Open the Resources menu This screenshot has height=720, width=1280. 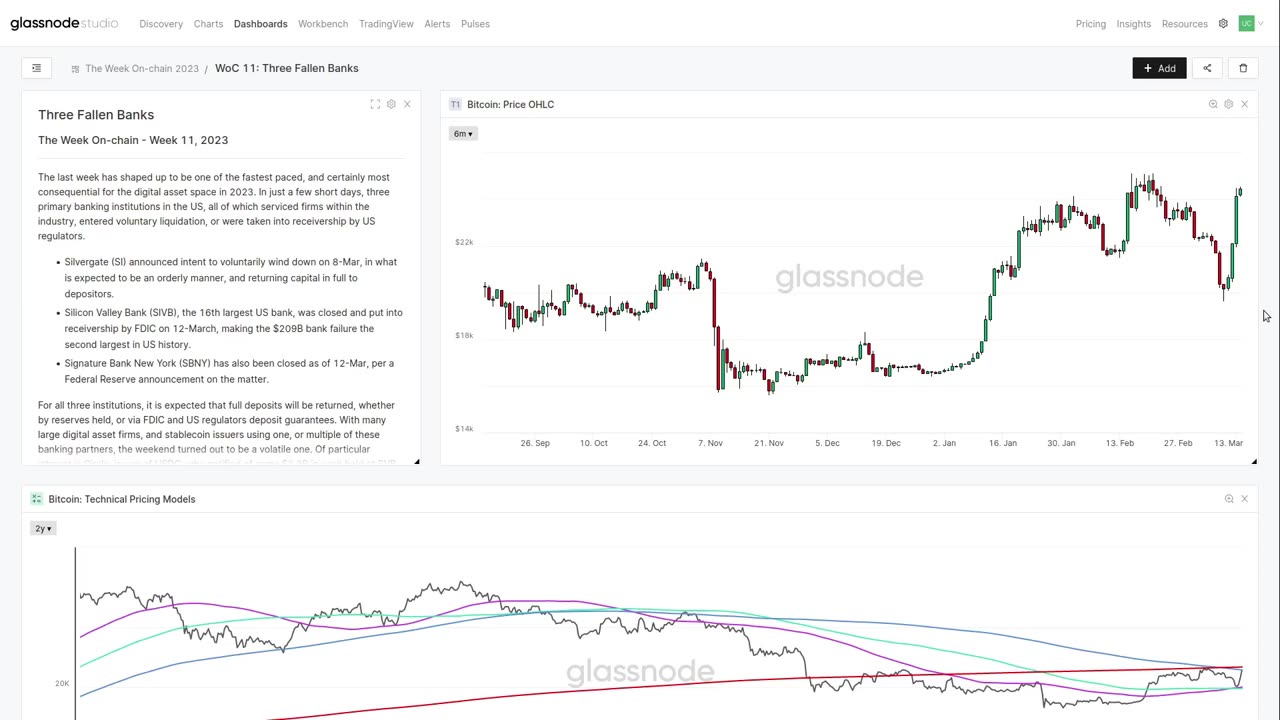coord(1185,23)
